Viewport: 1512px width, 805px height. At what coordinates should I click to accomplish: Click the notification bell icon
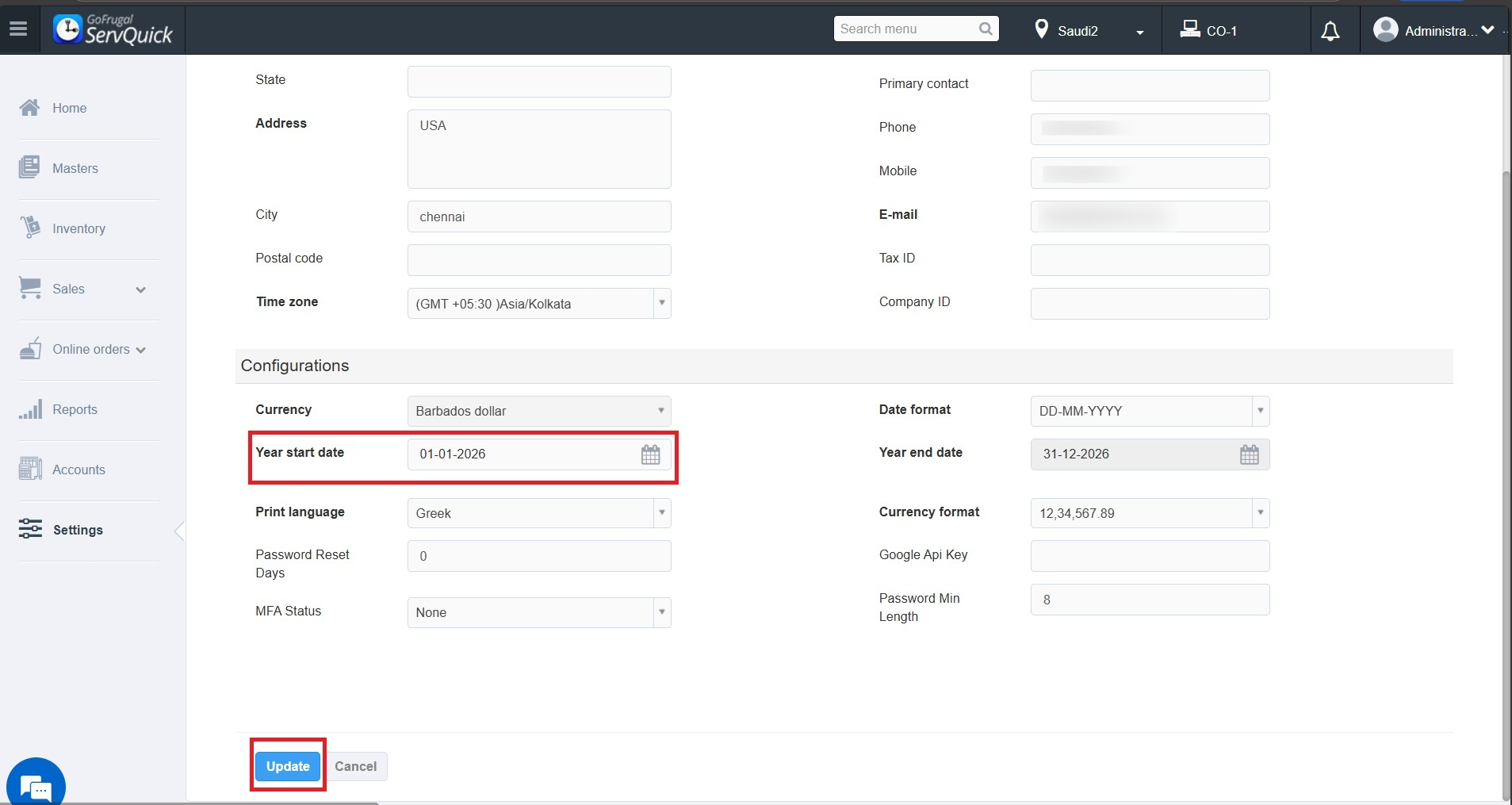pyautogui.click(x=1330, y=31)
